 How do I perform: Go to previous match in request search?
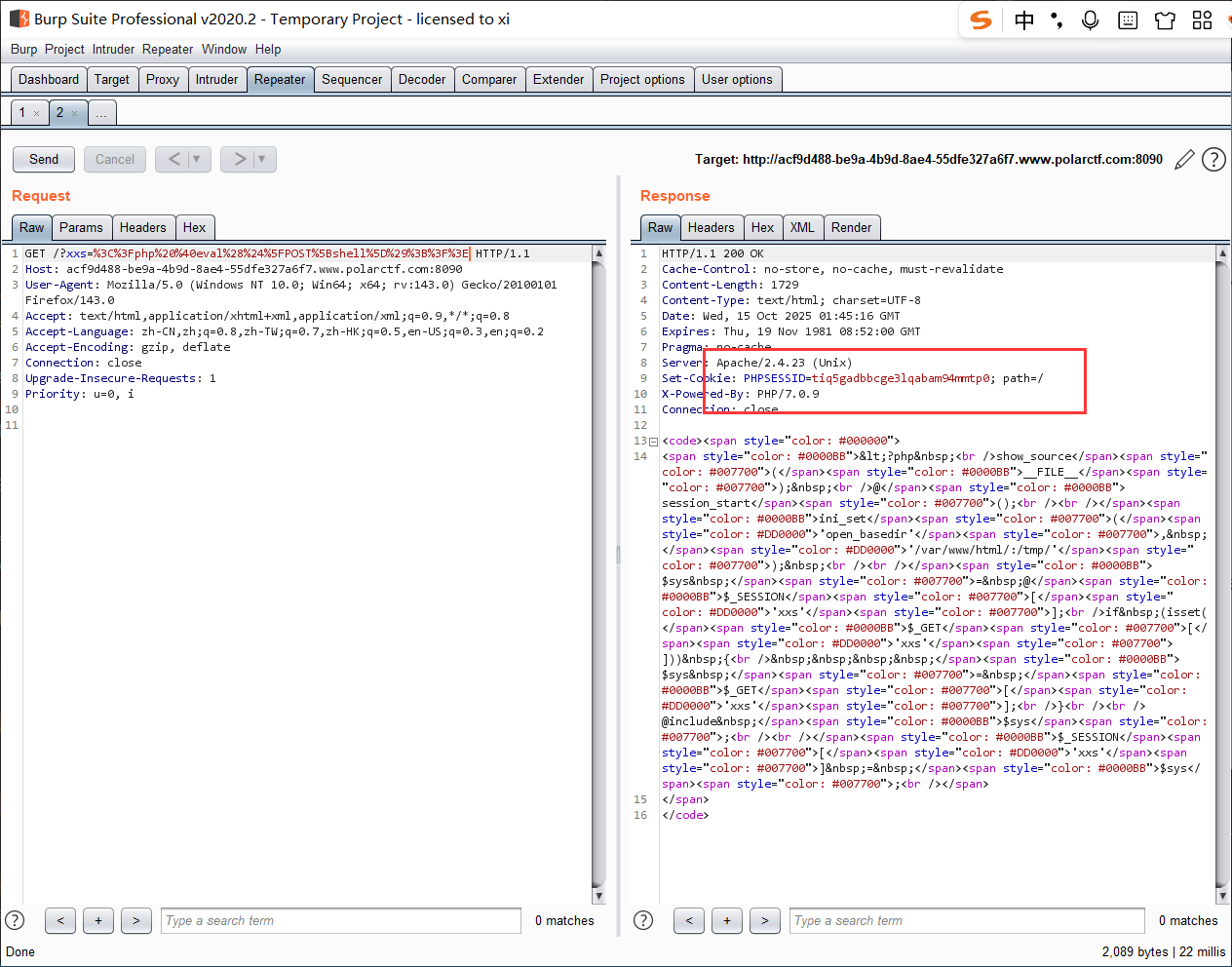click(x=60, y=920)
